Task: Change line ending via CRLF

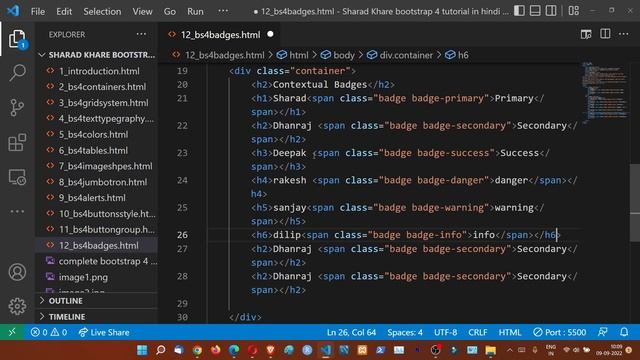Action: tap(478, 332)
